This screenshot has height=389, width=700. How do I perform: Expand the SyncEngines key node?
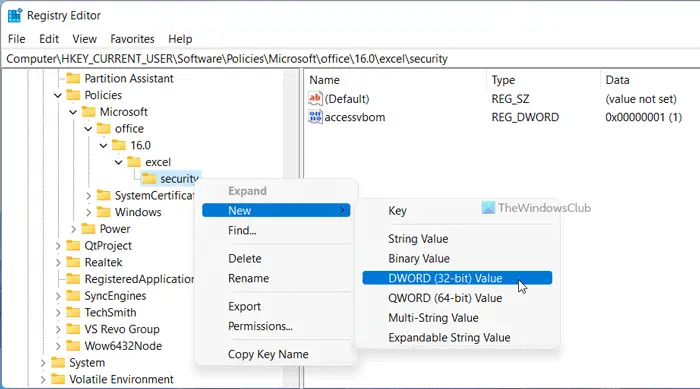tap(58, 296)
